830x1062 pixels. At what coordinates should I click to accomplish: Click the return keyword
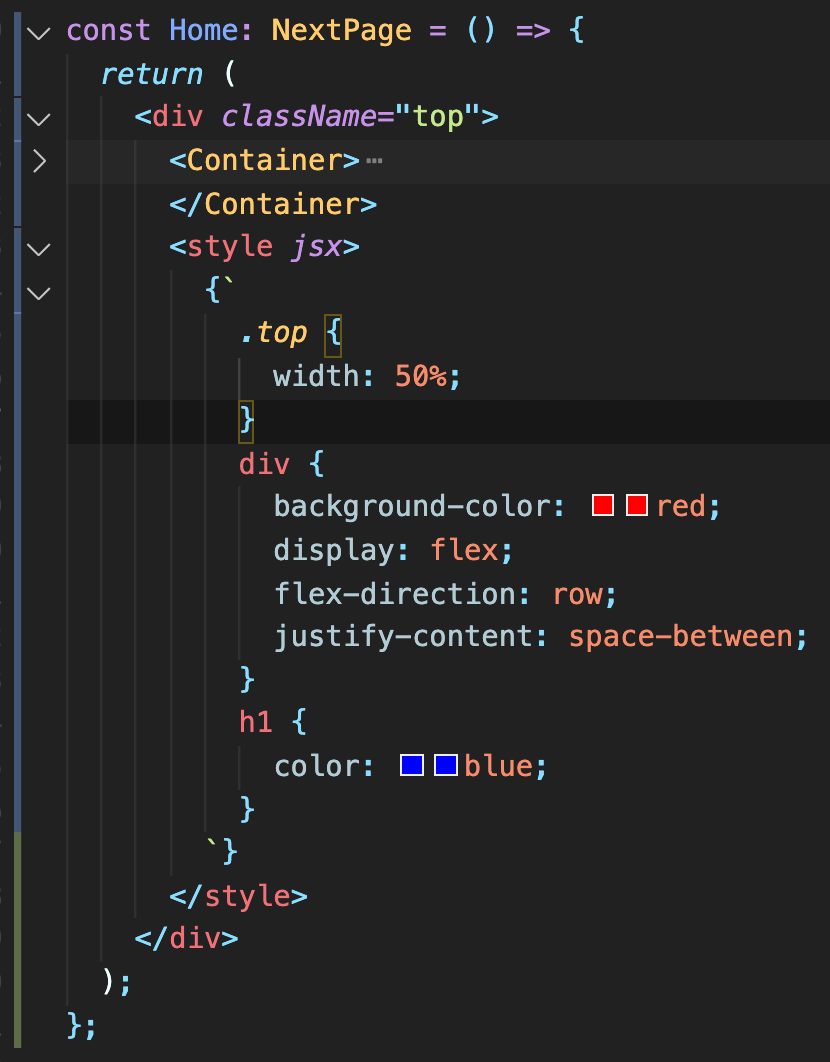pos(152,74)
